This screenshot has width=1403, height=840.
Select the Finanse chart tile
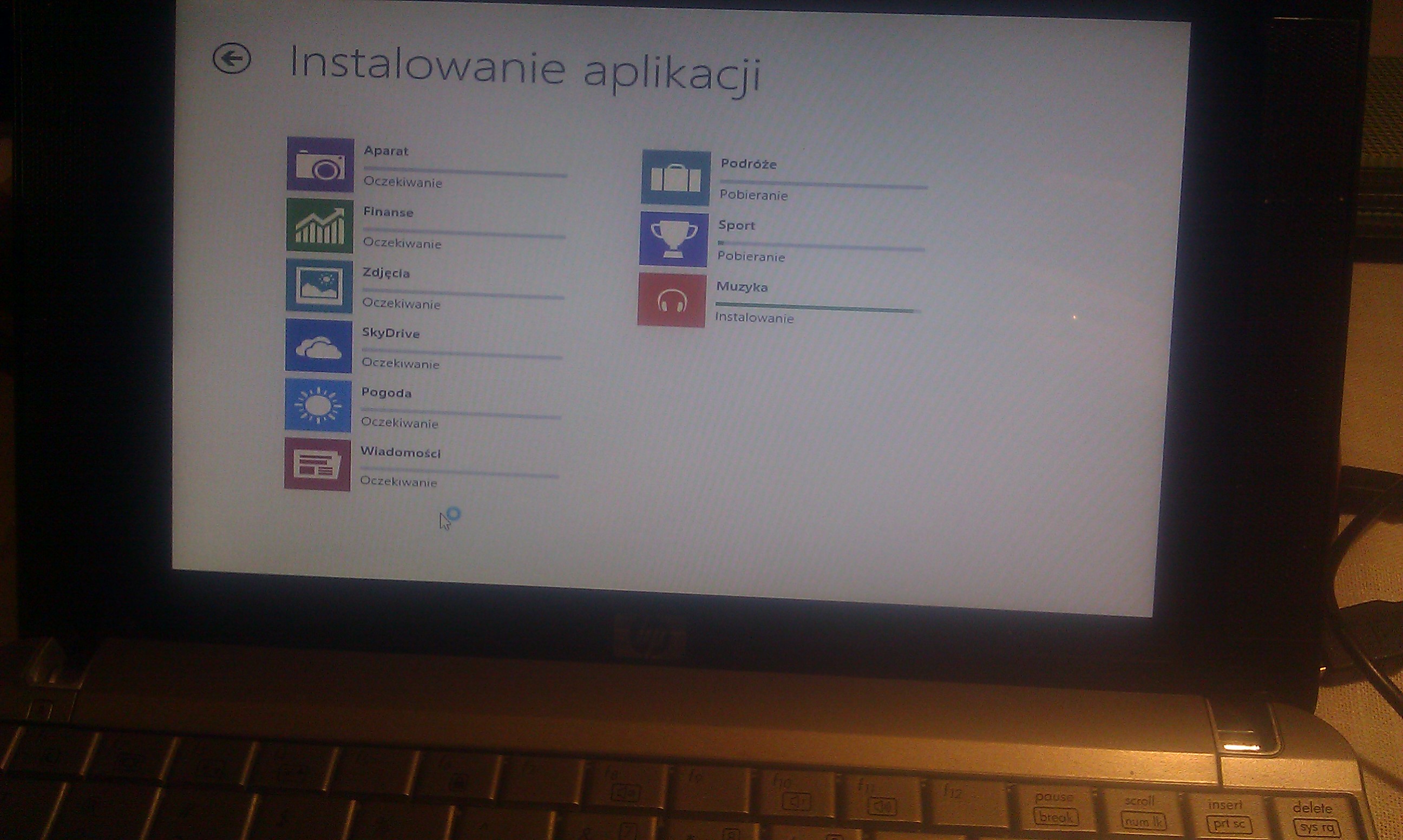pos(320,226)
